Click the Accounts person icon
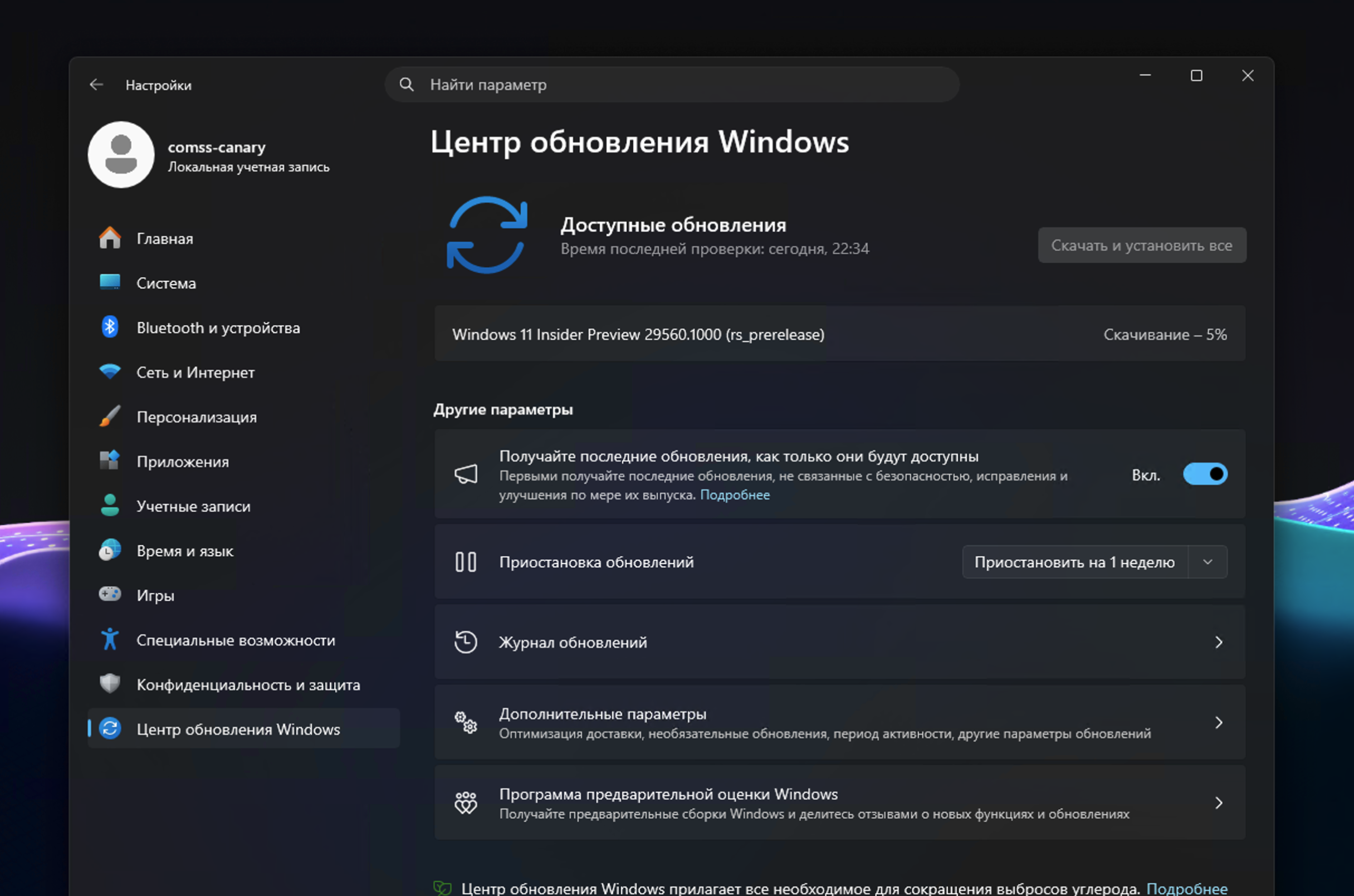The width and height of the screenshot is (1354, 896). click(x=110, y=505)
